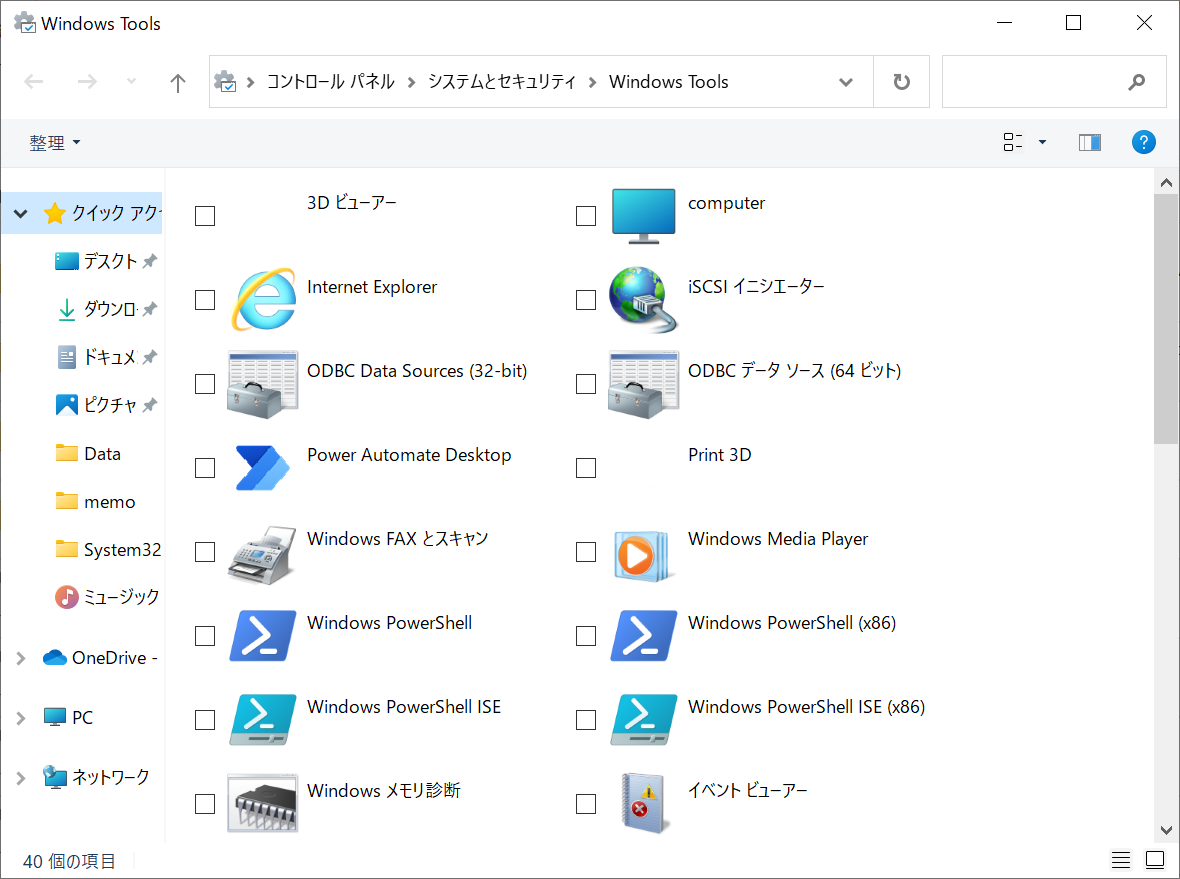
Task: Select the Data folder in sidebar
Action: click(x=89, y=454)
